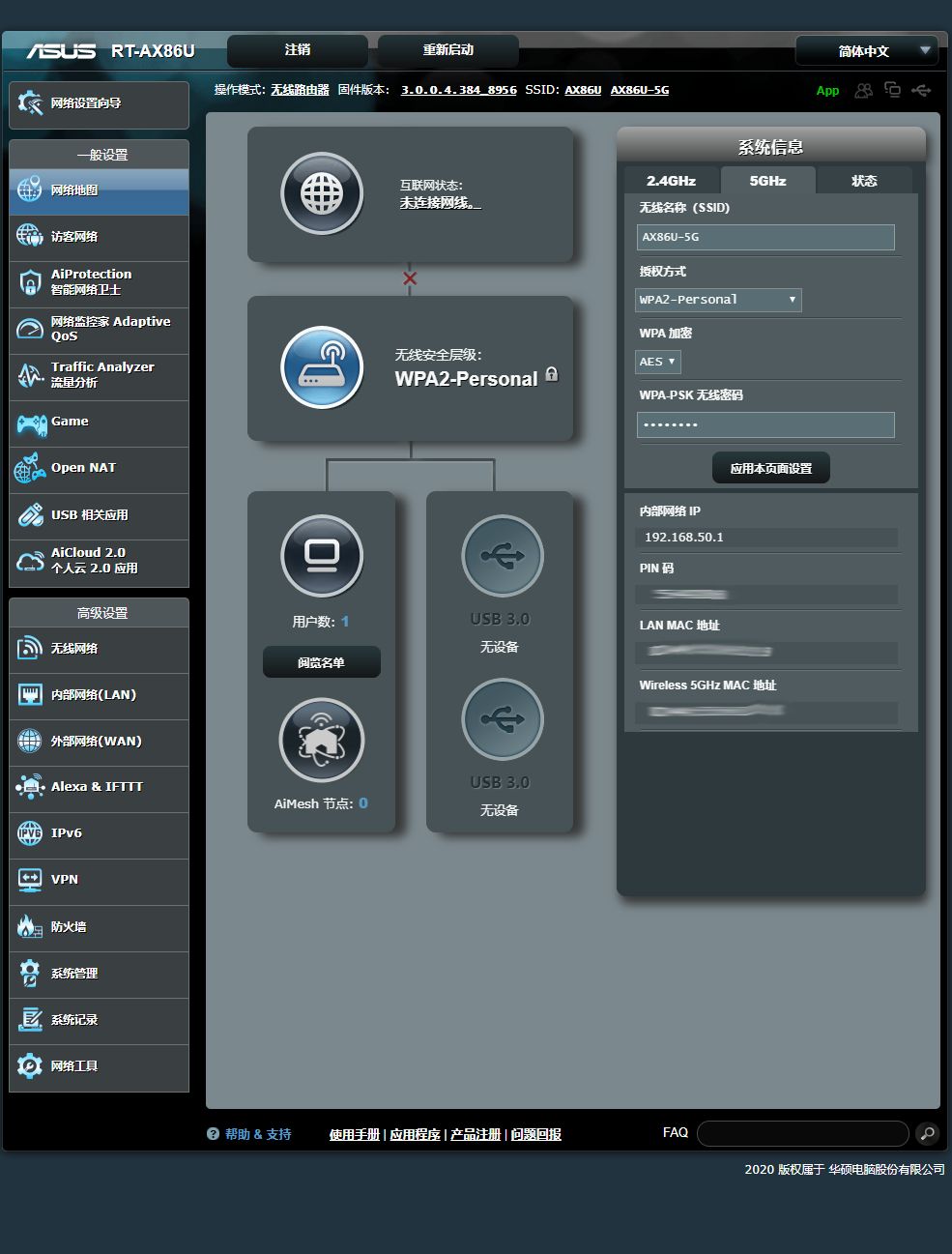Open the 简体中文 language dropdown
The height and width of the screenshot is (1254, 952).
click(866, 51)
